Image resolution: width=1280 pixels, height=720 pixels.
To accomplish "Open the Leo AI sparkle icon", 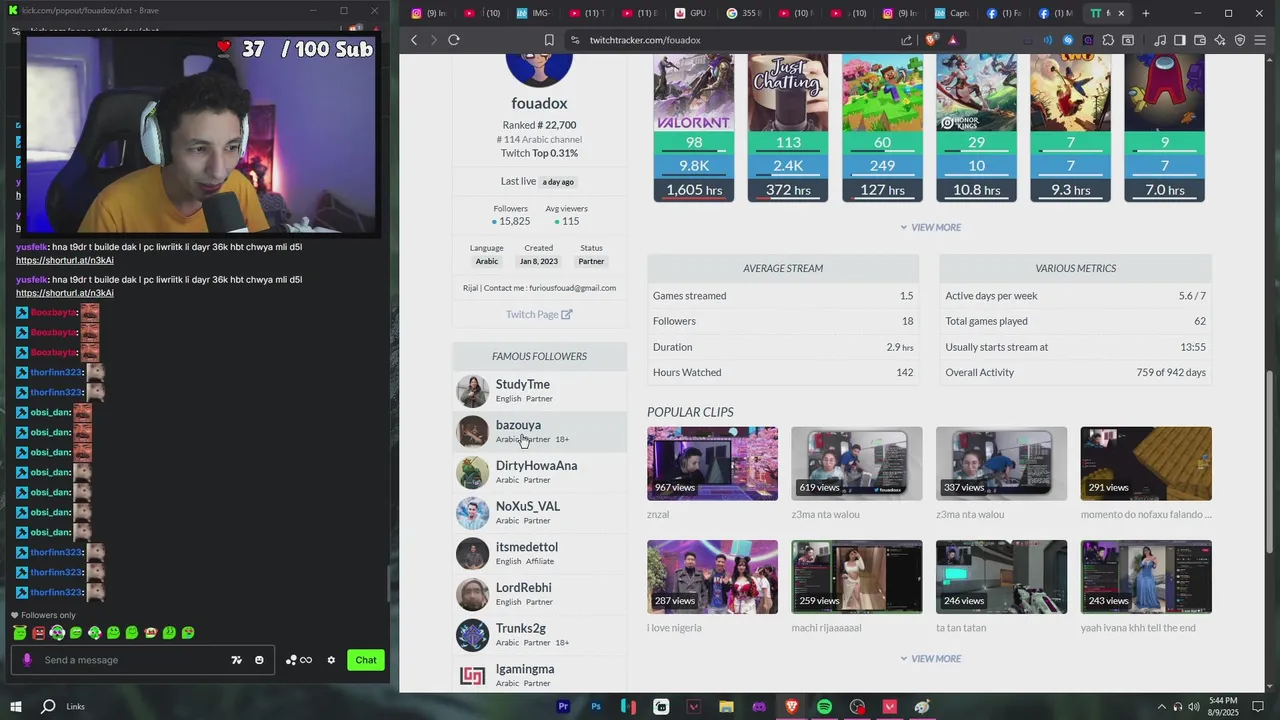I will (1220, 40).
